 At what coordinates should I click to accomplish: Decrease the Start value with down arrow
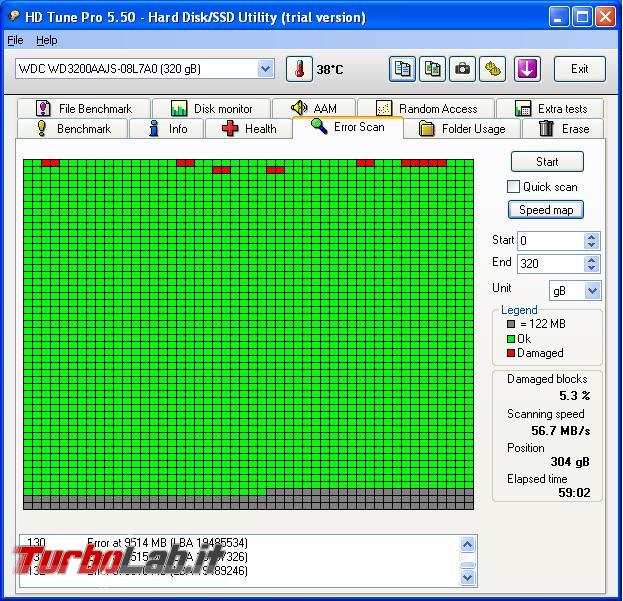pyautogui.click(x=591, y=245)
